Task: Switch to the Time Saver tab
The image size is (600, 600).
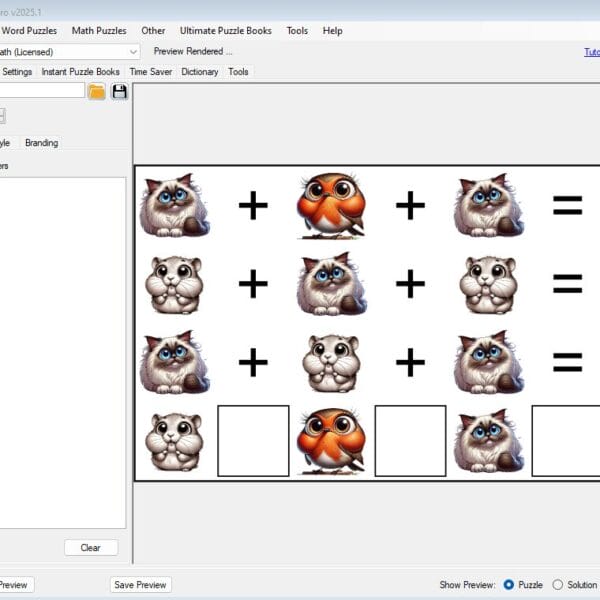Action: pos(151,72)
